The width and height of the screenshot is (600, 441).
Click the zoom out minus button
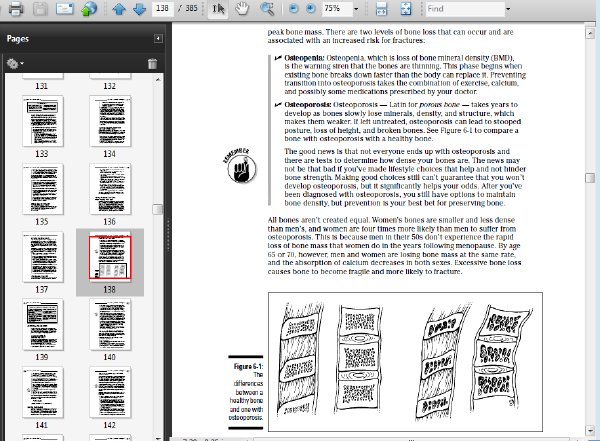coord(293,8)
